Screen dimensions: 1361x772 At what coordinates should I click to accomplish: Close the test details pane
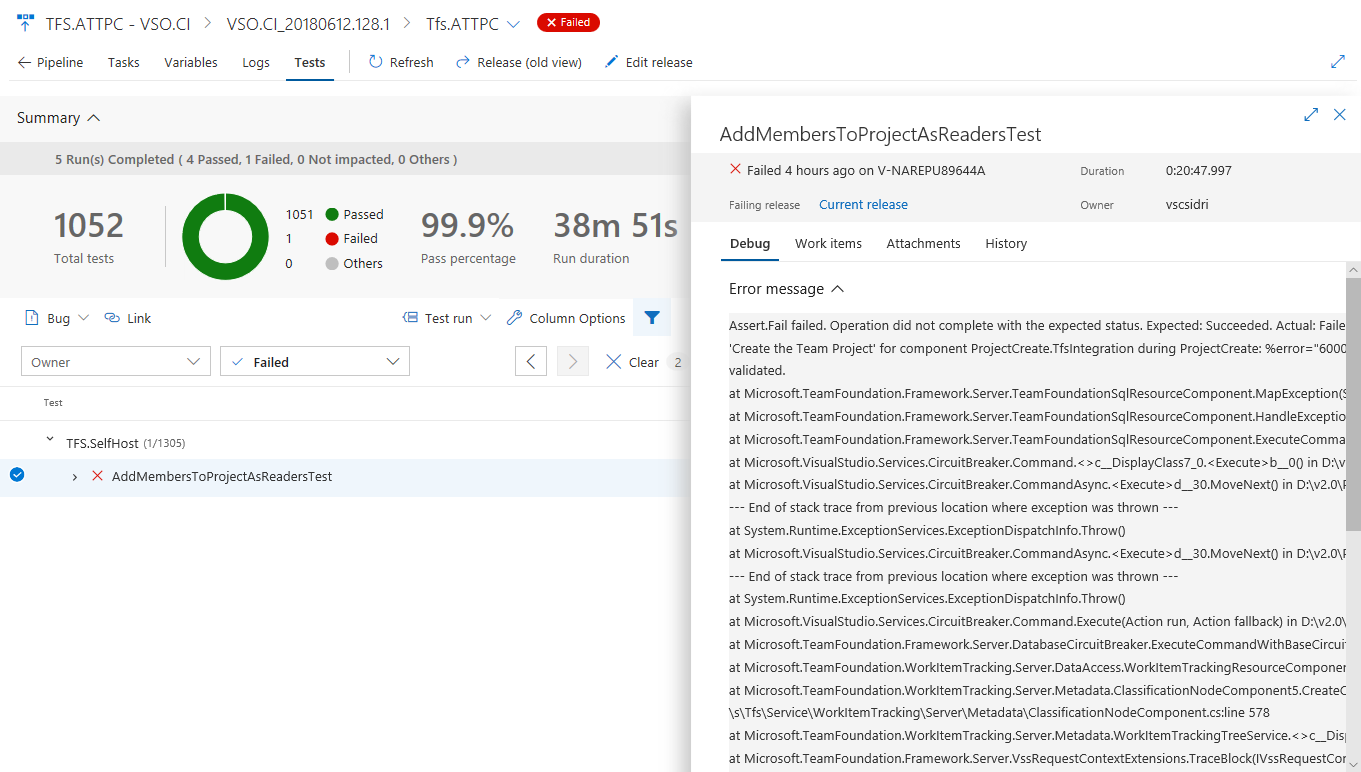1340,115
